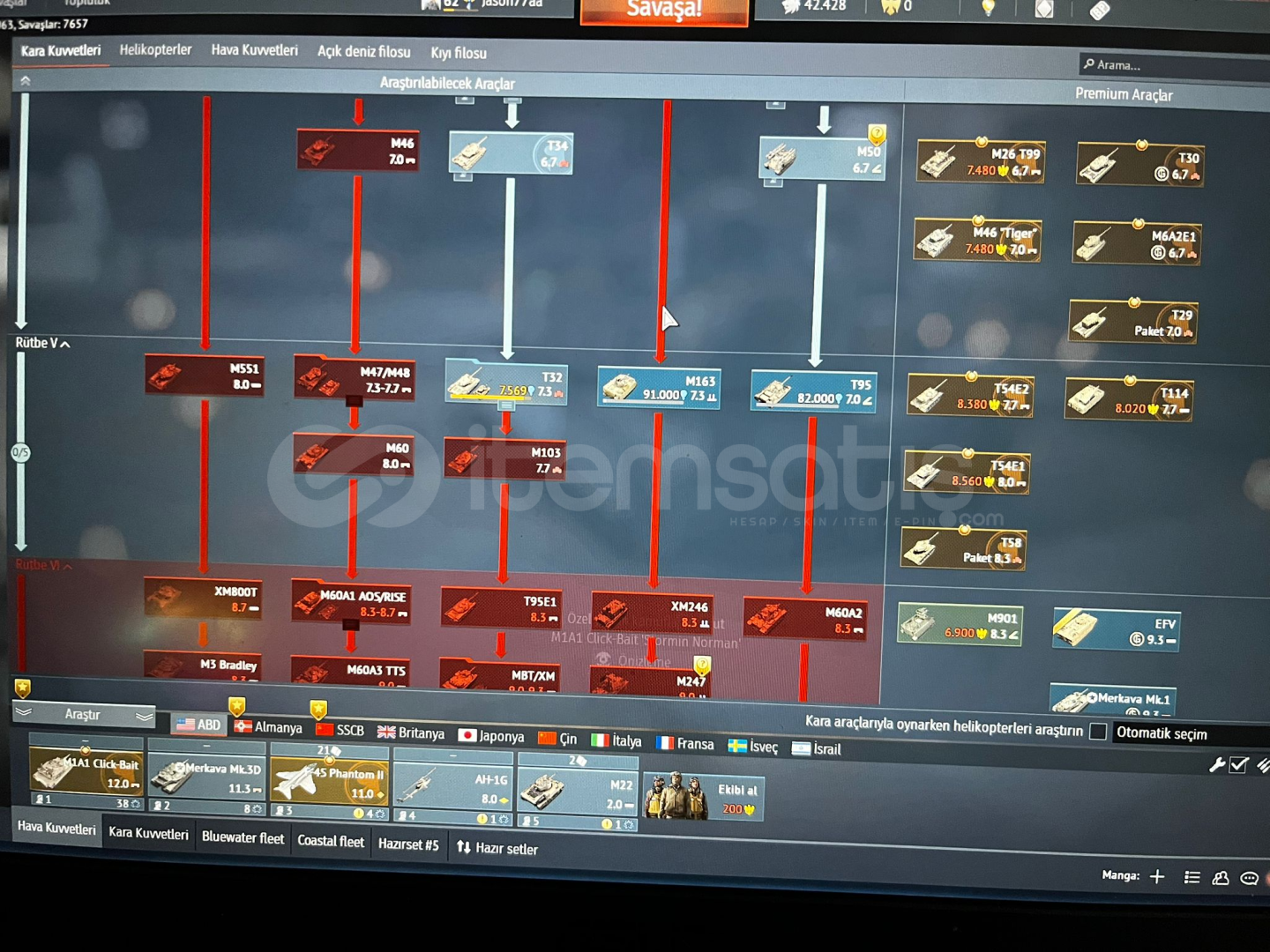Select the M103 heavy tank card

(x=504, y=459)
